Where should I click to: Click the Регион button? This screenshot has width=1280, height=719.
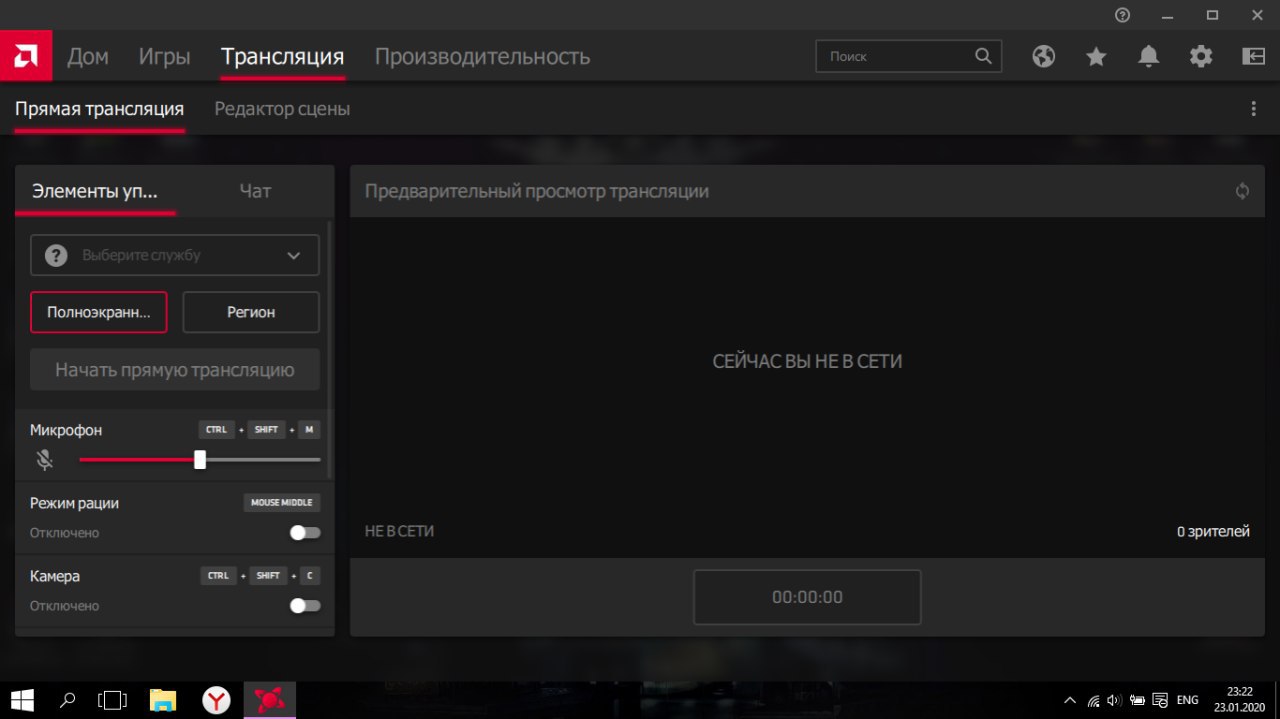(251, 312)
